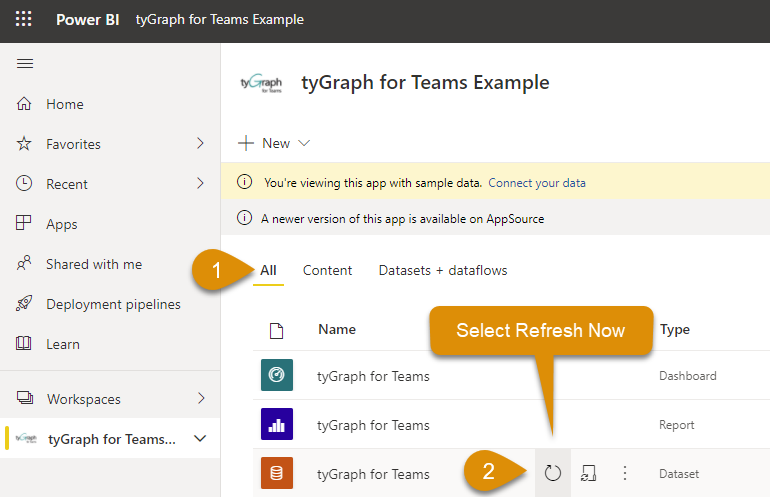Sort the list by the Name column header
Image resolution: width=770 pixels, height=497 pixels.
click(337, 329)
